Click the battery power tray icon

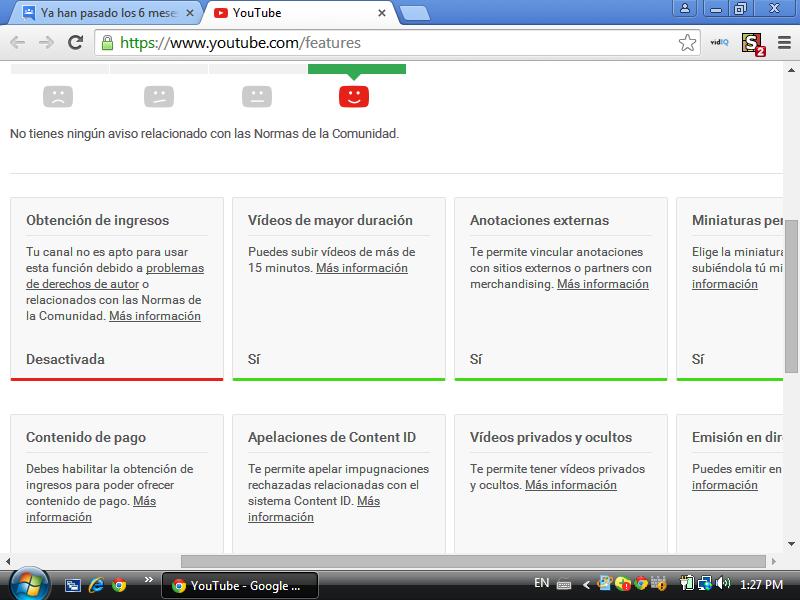click(x=687, y=583)
